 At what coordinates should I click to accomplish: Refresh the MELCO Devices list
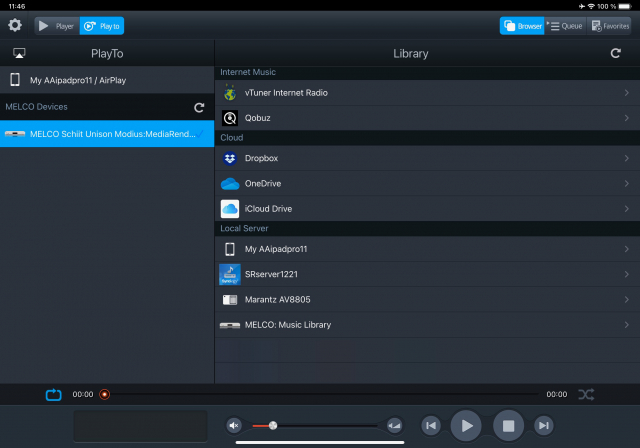coord(199,107)
